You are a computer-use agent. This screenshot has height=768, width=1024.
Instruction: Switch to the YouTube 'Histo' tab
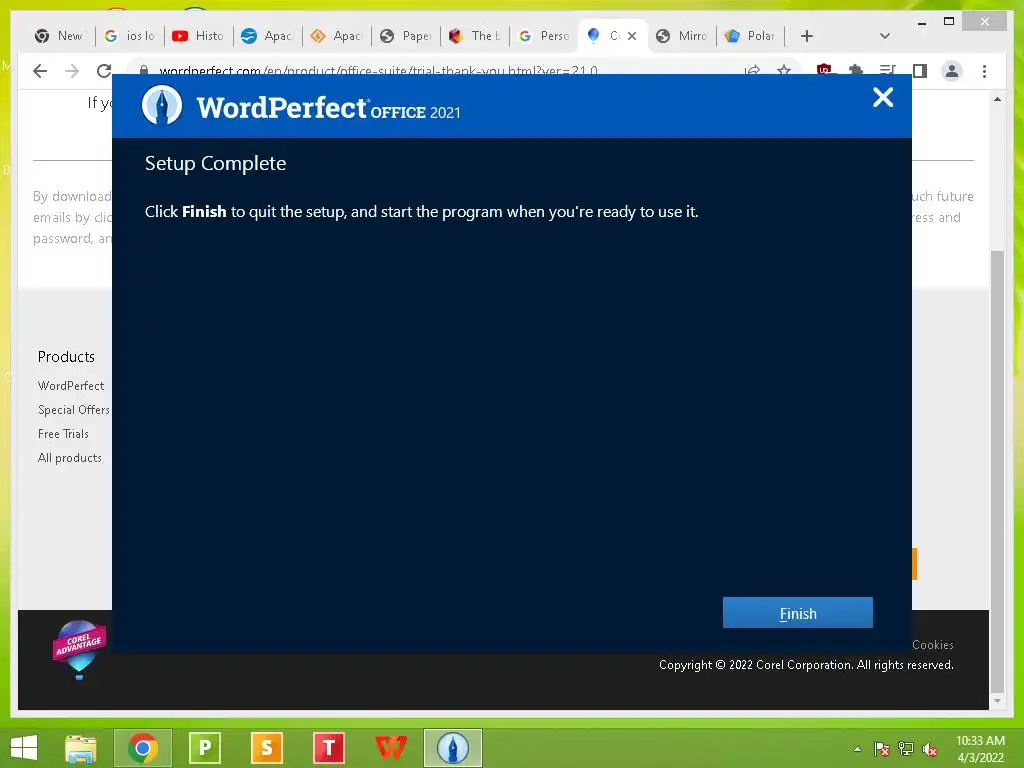point(198,36)
